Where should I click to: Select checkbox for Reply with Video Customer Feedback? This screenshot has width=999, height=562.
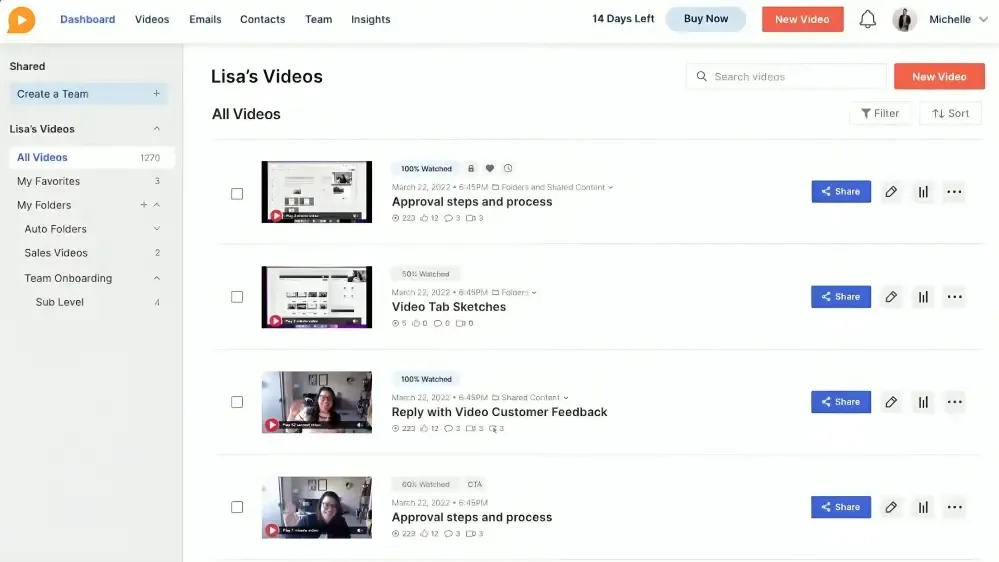(237, 402)
